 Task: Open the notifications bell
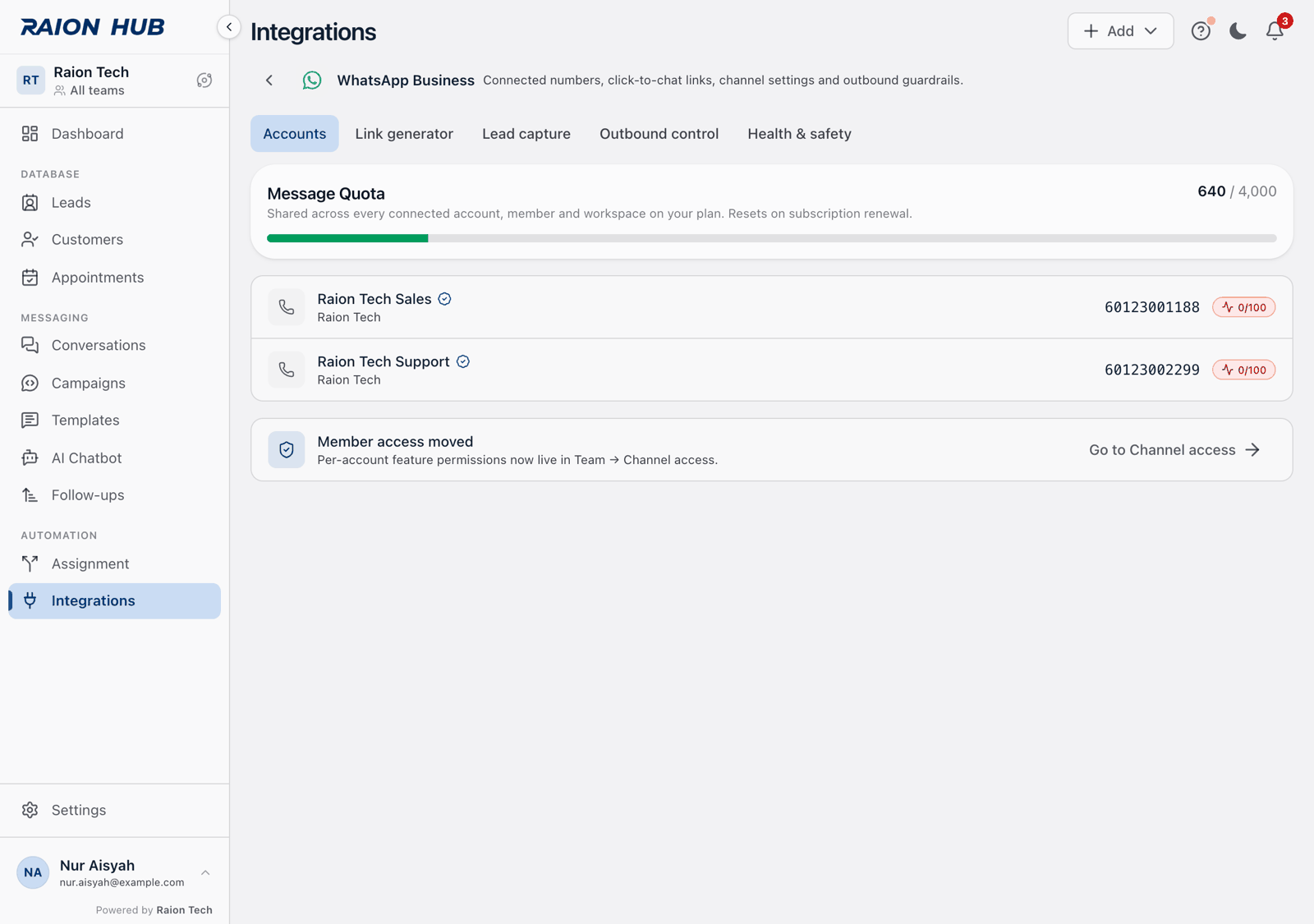pyautogui.click(x=1275, y=31)
